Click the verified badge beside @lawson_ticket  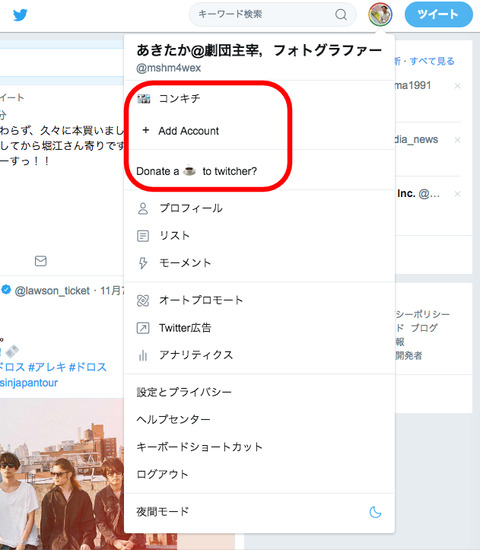click(x=6, y=290)
